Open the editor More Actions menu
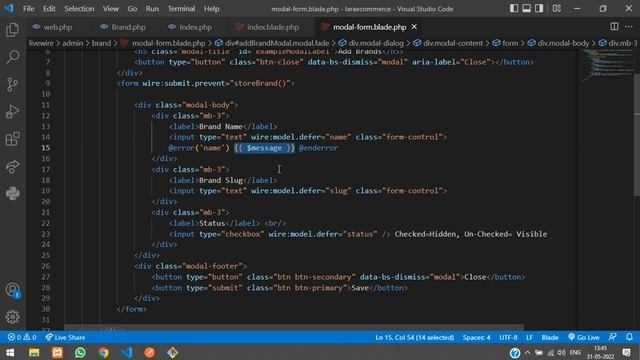This screenshot has width=640, height=360. click(629, 27)
